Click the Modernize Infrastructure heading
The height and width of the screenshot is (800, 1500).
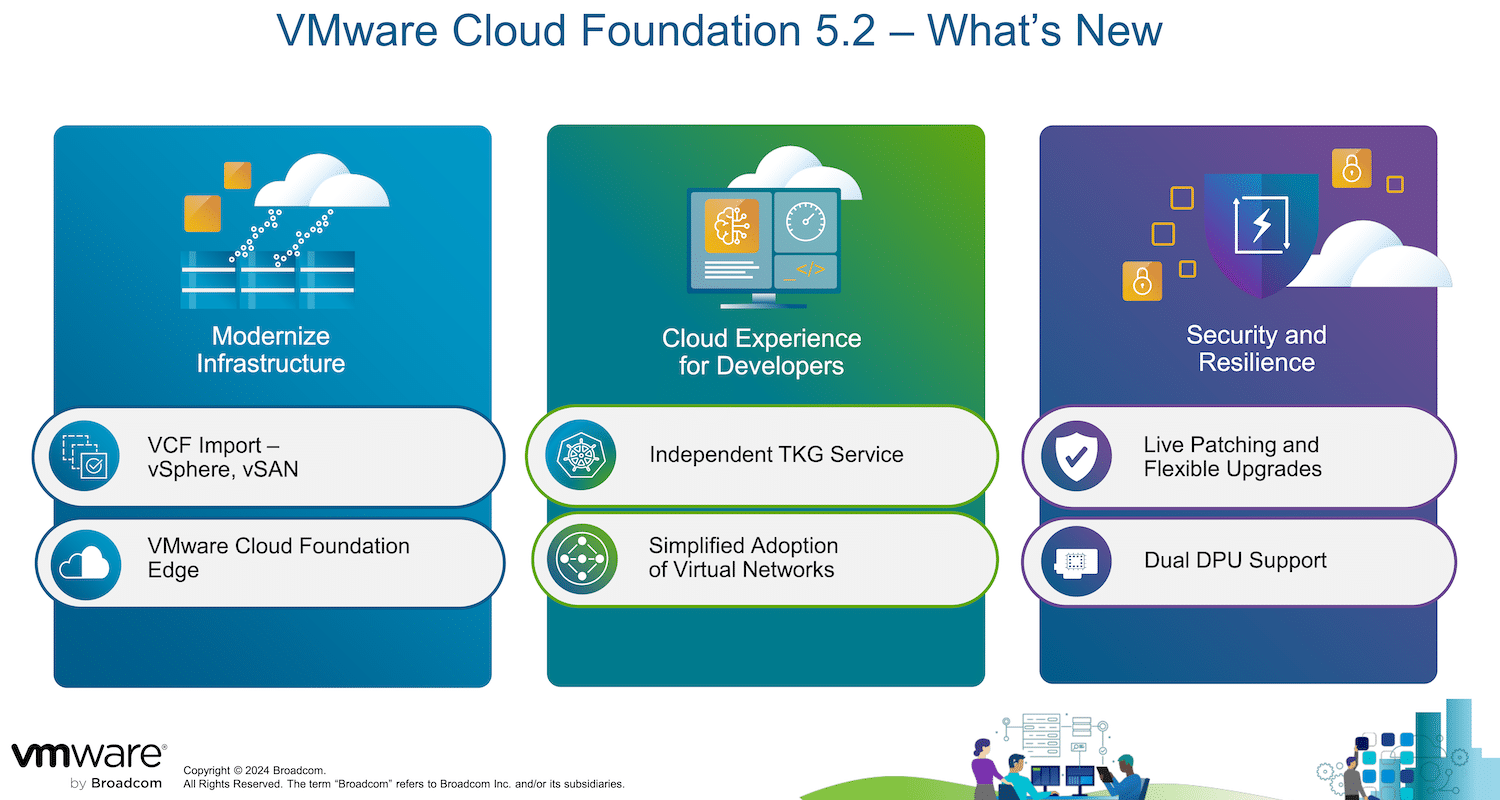click(271, 349)
